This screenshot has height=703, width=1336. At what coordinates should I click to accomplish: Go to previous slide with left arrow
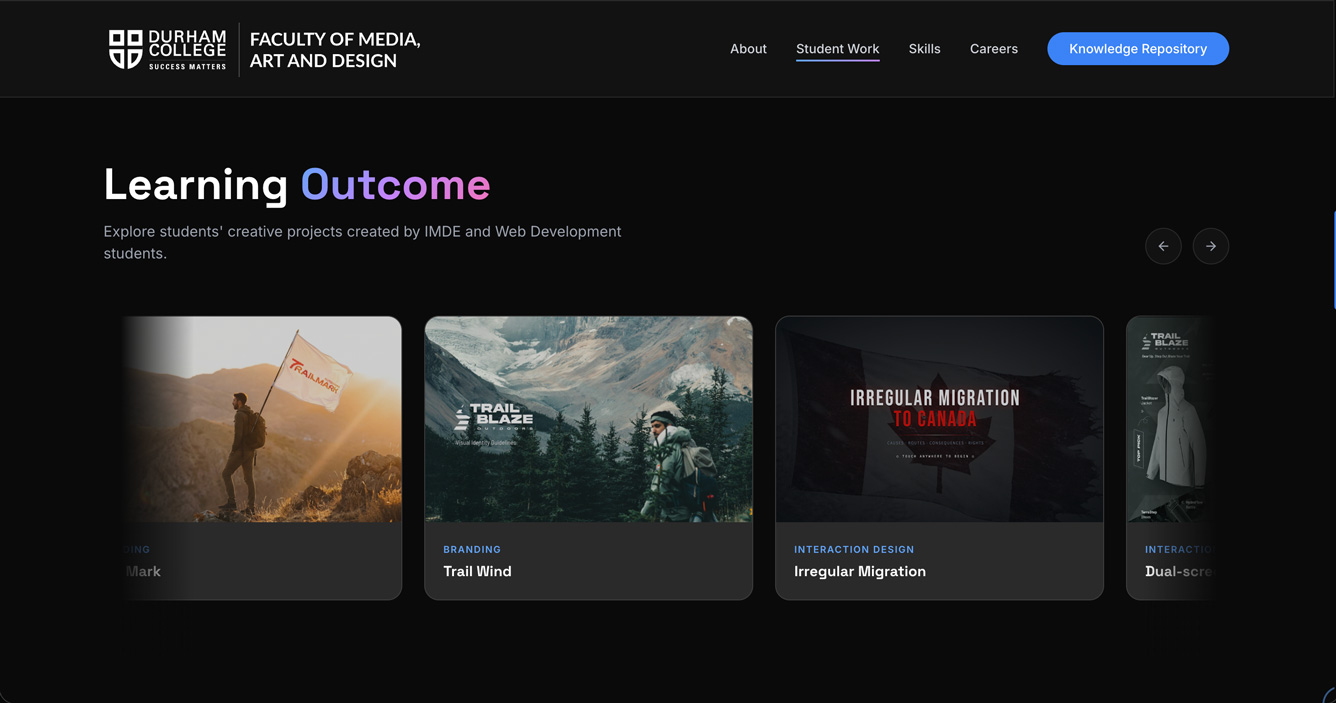point(1163,246)
